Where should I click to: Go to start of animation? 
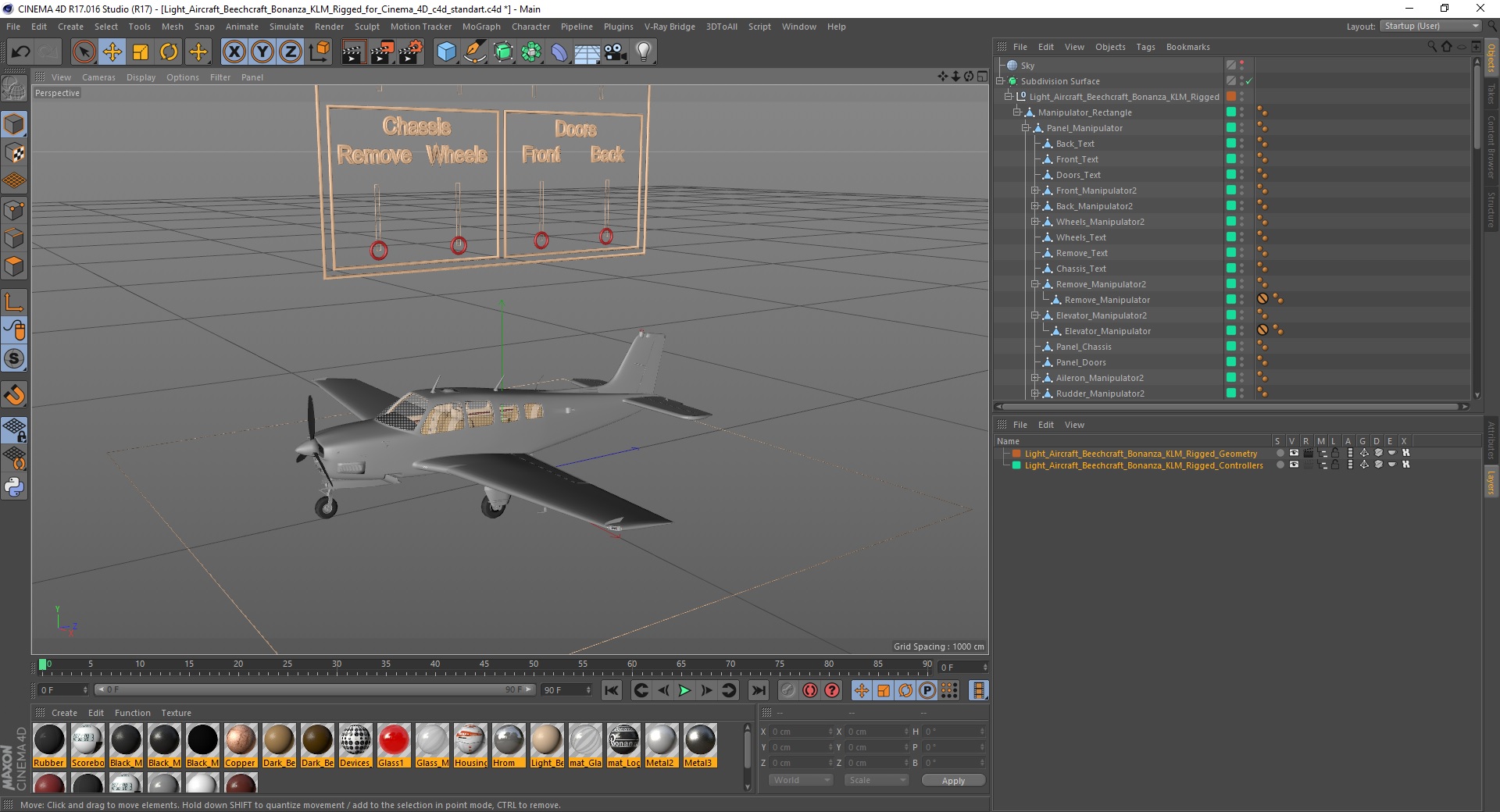(x=612, y=690)
